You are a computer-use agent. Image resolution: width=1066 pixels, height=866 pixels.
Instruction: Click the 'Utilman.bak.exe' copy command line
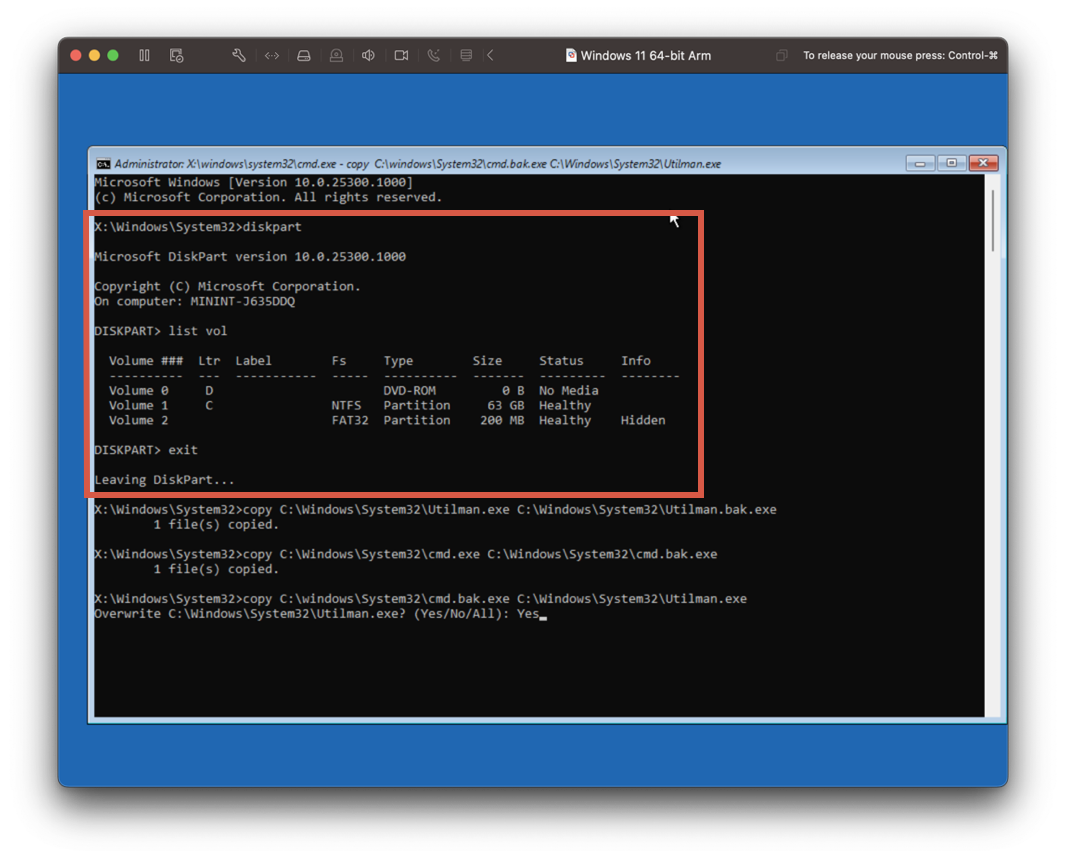(435, 510)
